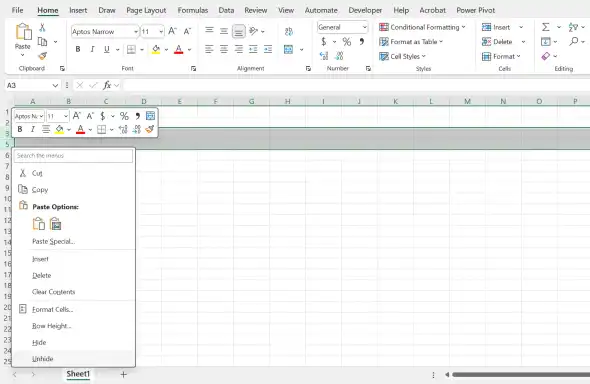This screenshot has height=384, width=590.
Task: Open Format as Table menu
Action: pos(411,42)
